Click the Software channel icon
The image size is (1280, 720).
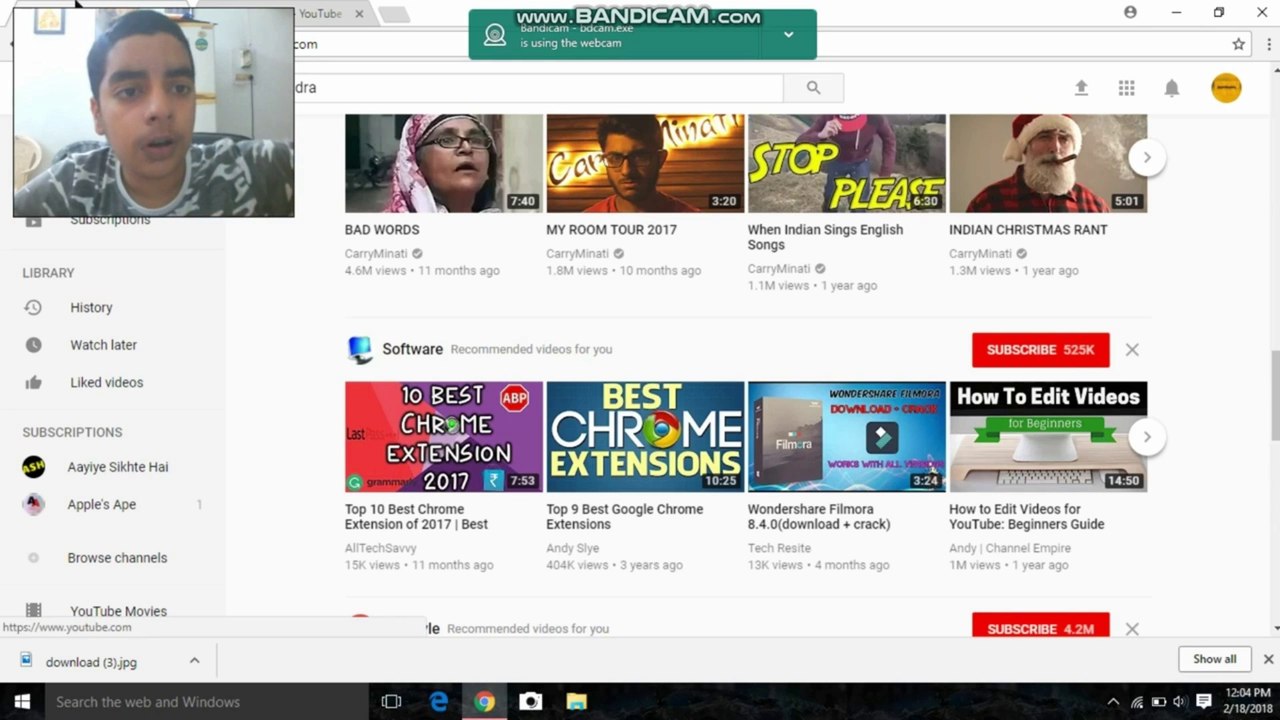pyautogui.click(x=359, y=349)
